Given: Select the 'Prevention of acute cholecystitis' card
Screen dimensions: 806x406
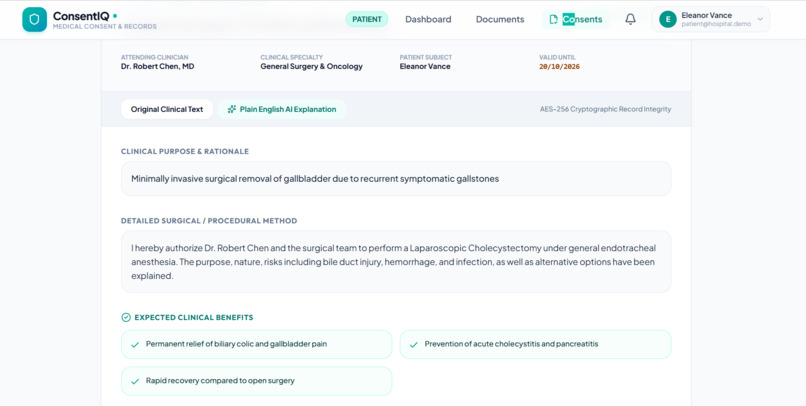Looking at the screenshot, I should click(535, 344).
